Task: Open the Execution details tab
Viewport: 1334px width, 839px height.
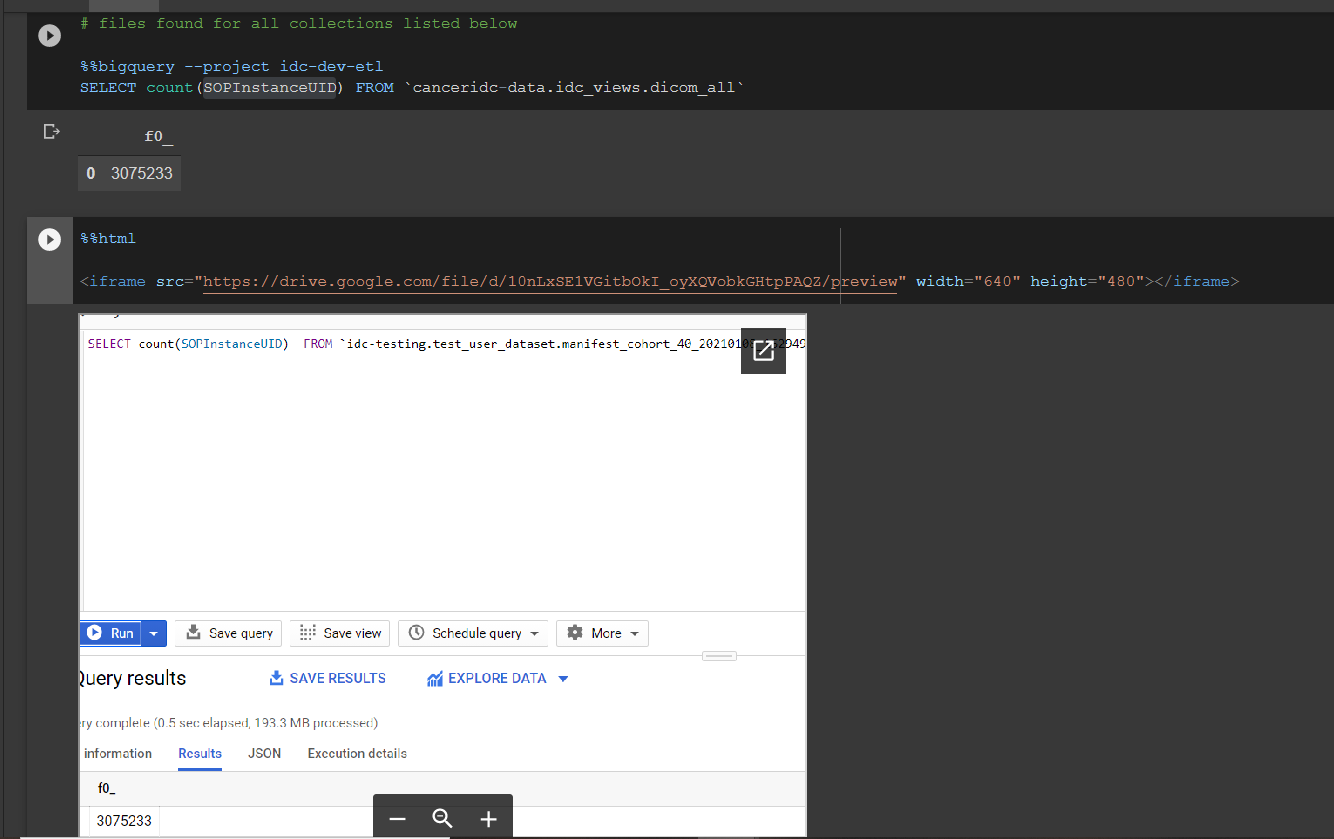Action: click(x=356, y=753)
